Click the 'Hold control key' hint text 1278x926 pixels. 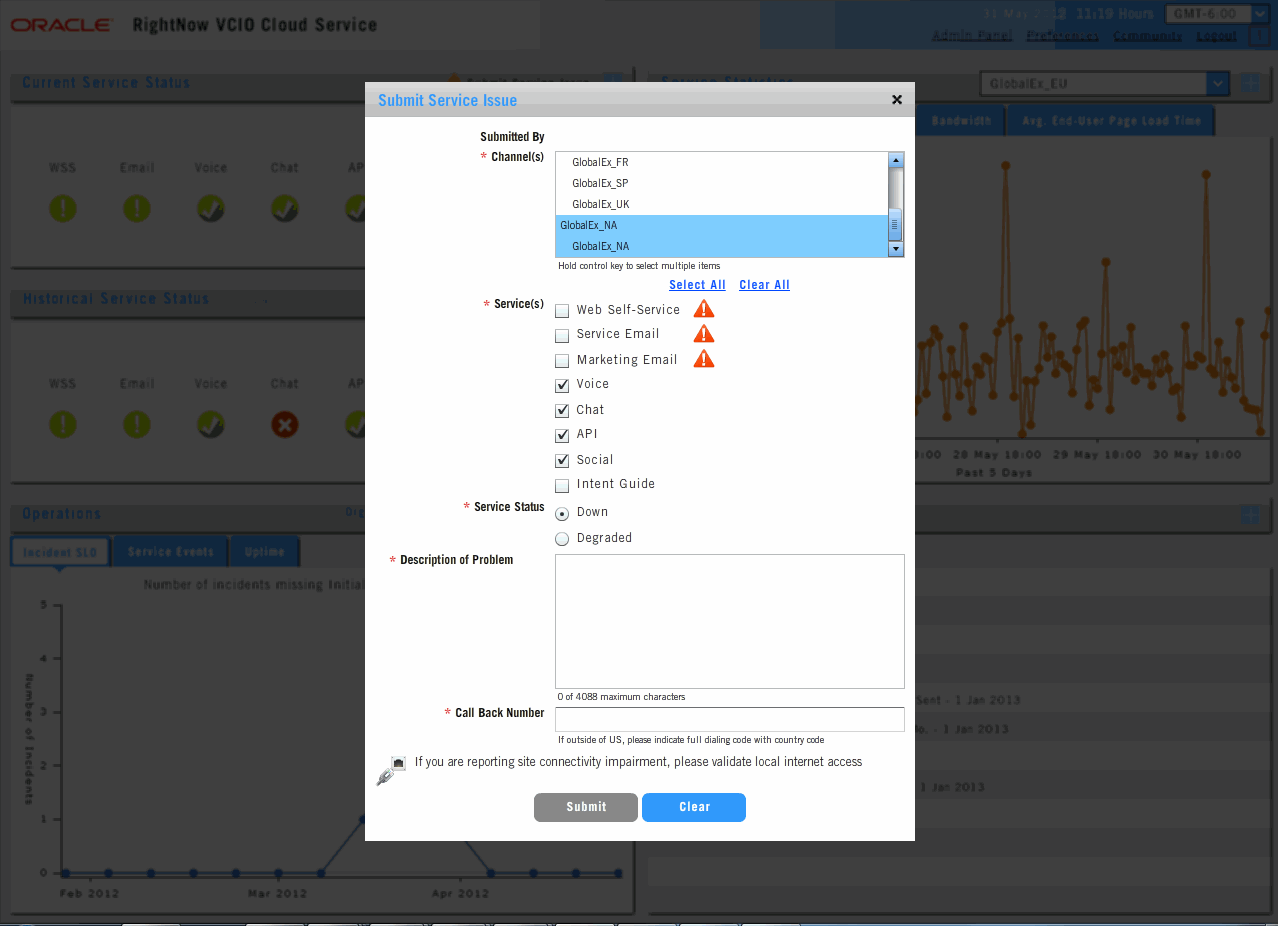point(639,266)
